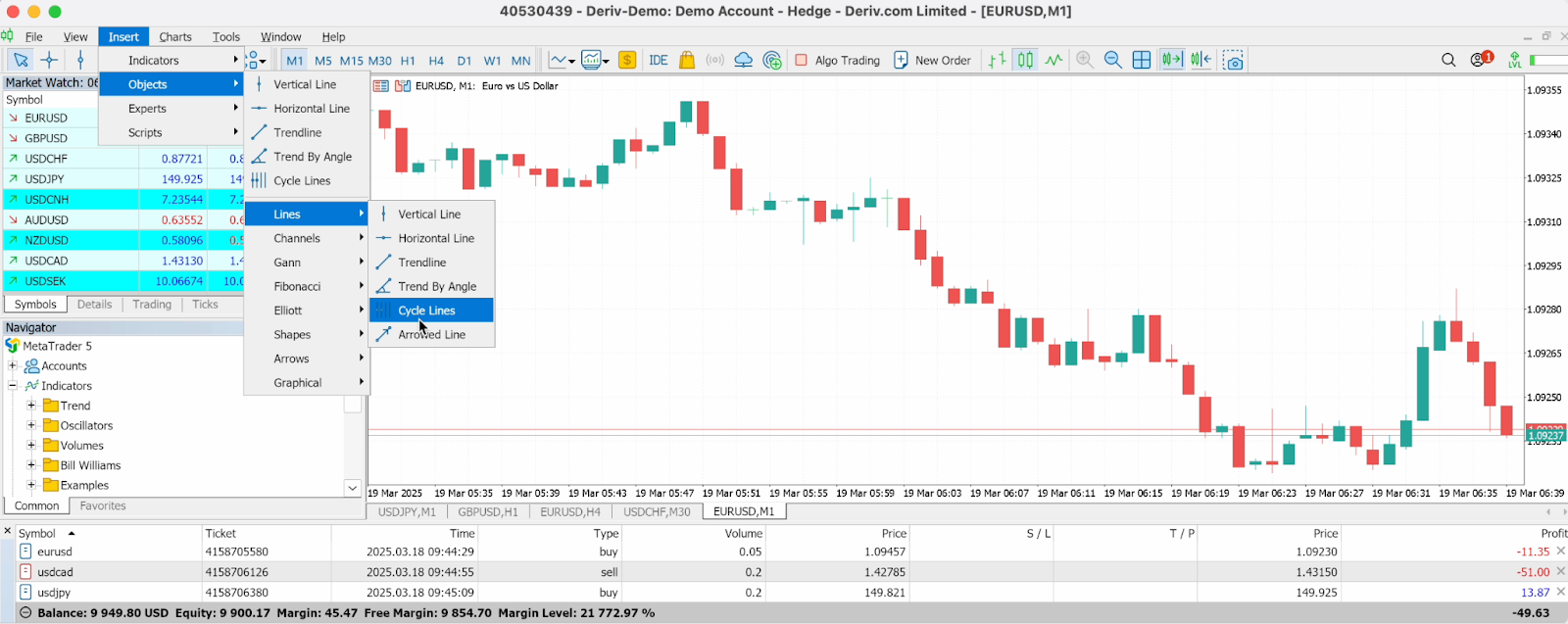Click the signals broadcast icon
1568x624 pixels.
tap(715, 60)
